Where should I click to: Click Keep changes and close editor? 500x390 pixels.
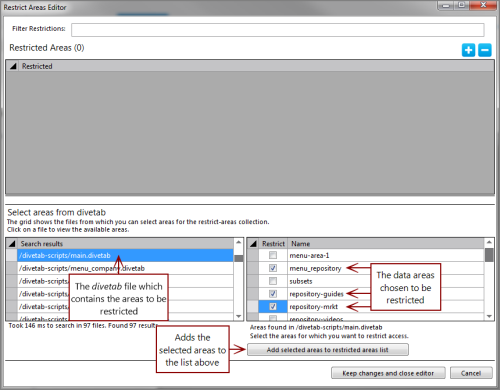click(x=388, y=373)
